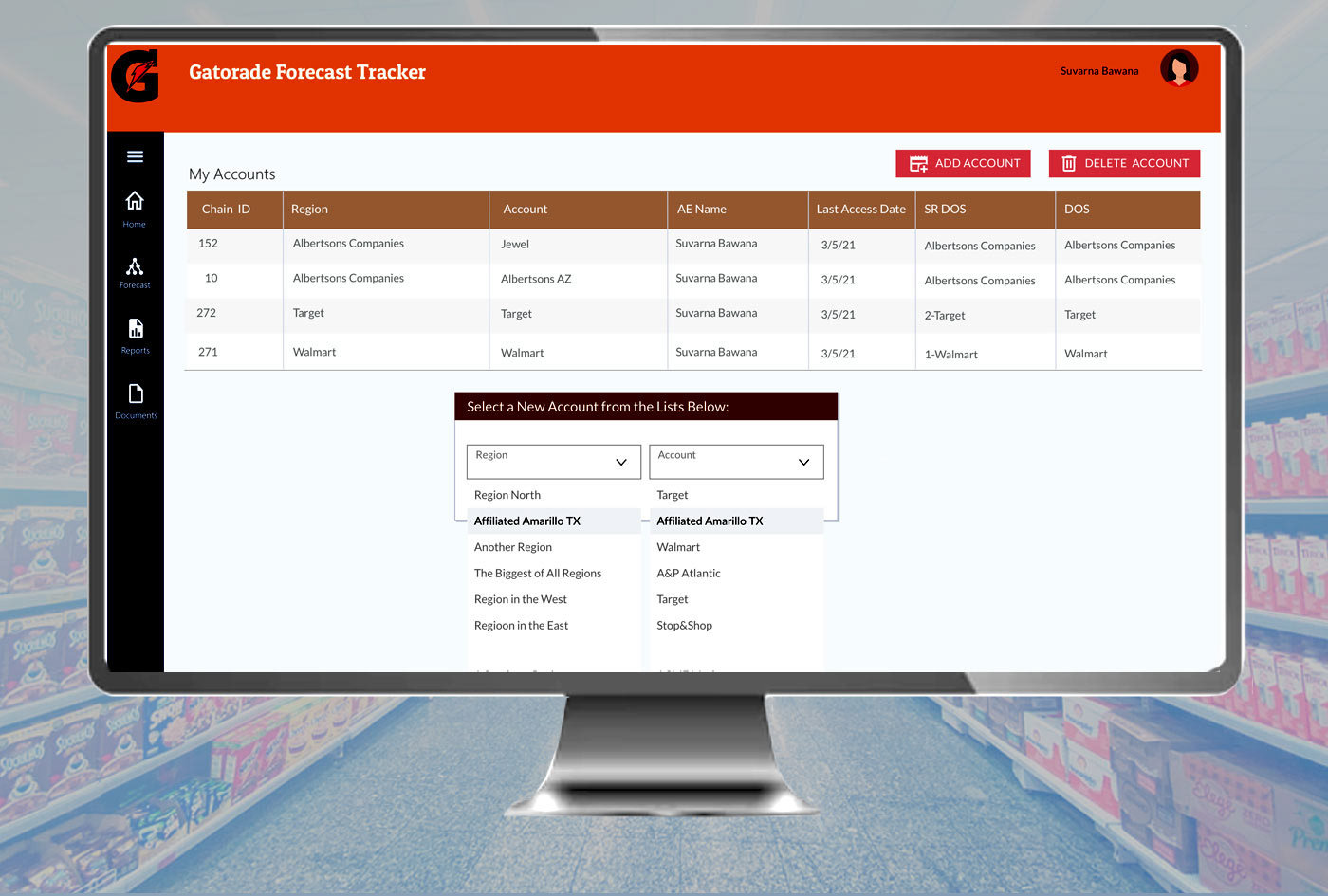The height and width of the screenshot is (896, 1328).
Task: Select Walmart in the Account list
Action: tap(678, 547)
